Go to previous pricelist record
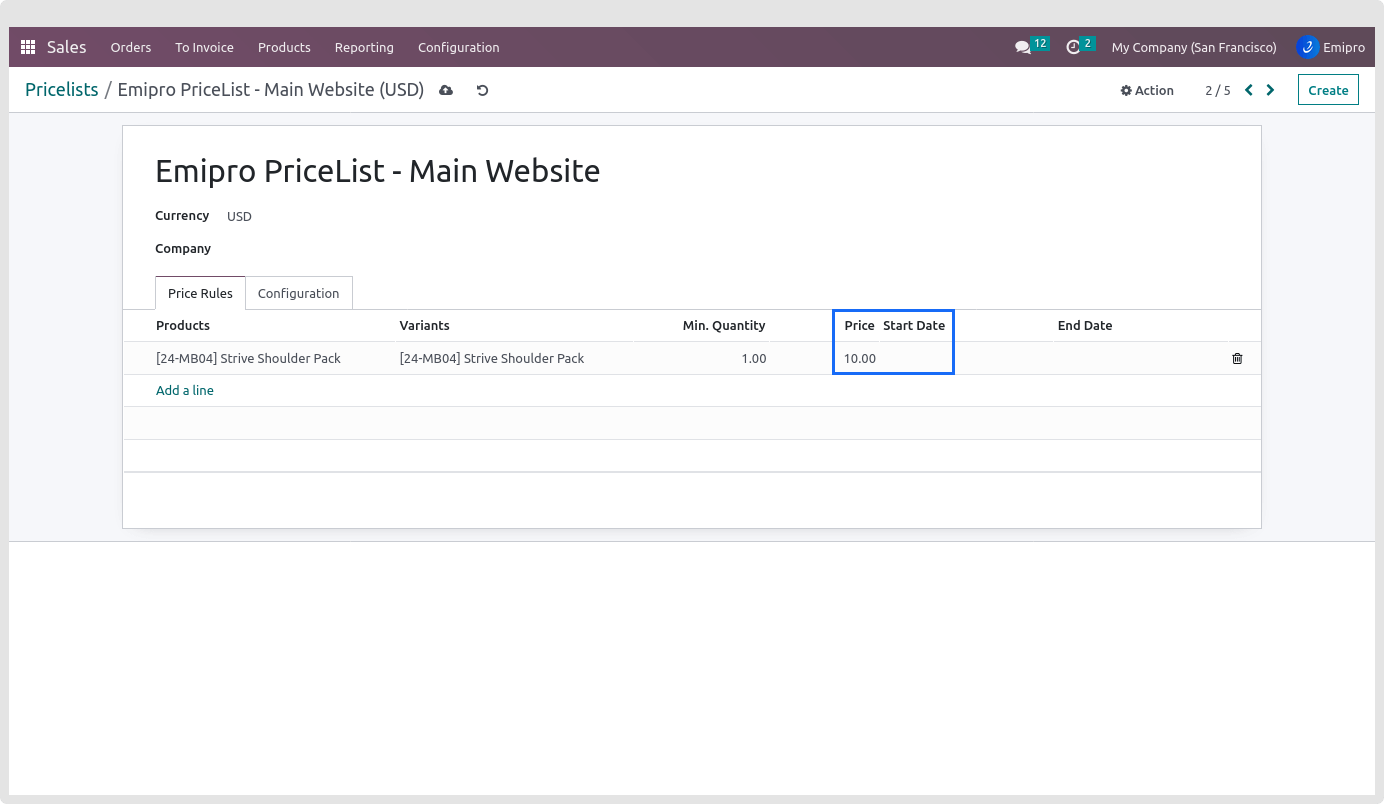 1249,90
